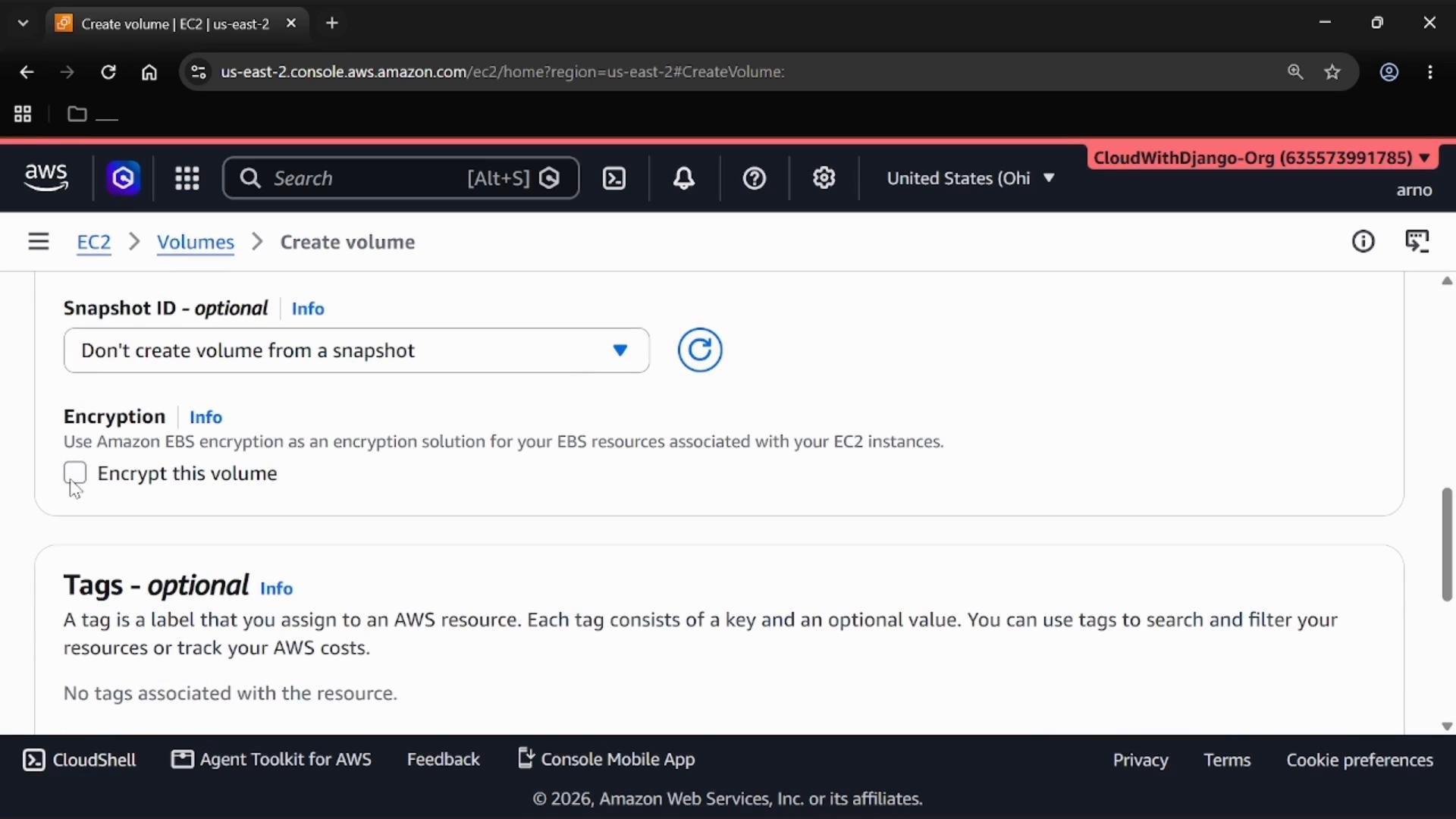
Task: Open the notifications bell
Action: tap(684, 178)
